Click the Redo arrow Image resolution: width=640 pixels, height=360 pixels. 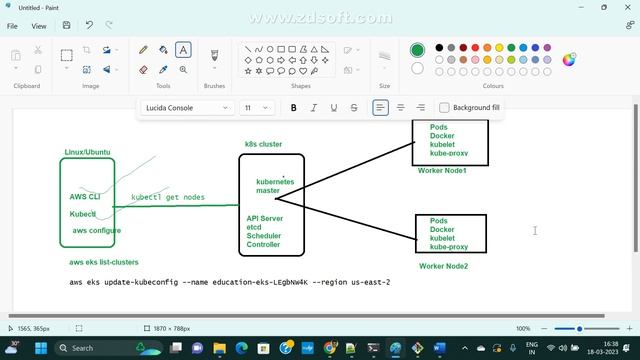click(x=109, y=25)
